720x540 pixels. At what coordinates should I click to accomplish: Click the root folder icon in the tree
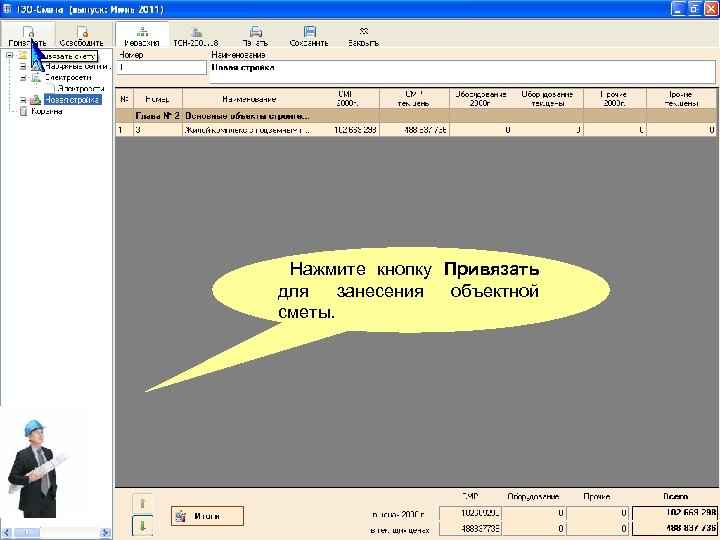tap(22, 55)
